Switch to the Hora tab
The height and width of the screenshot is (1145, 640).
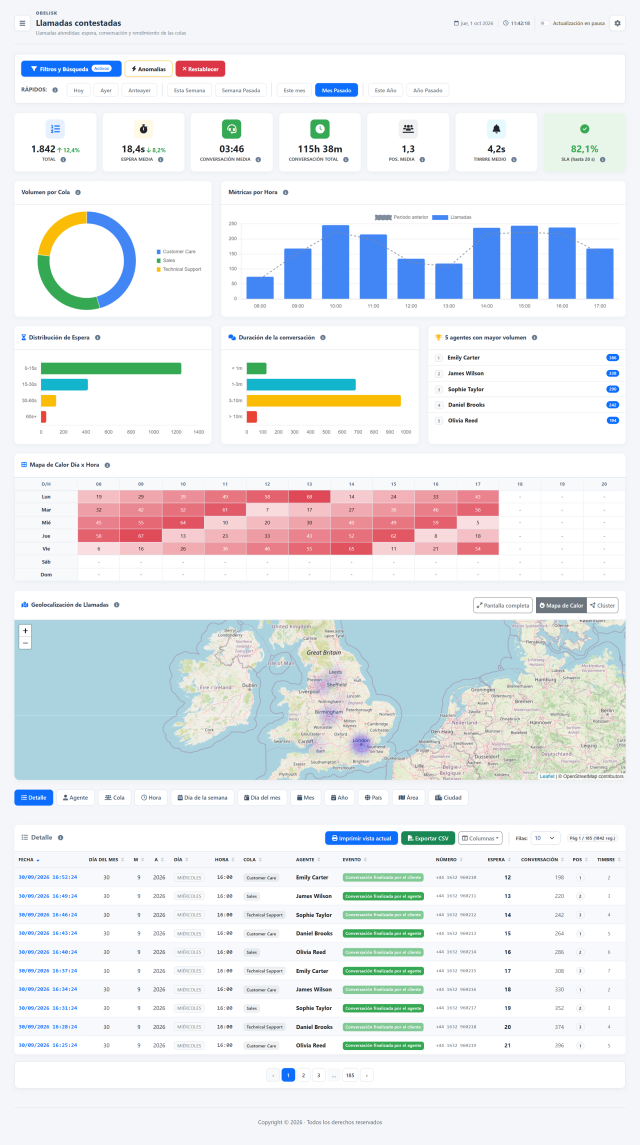(151, 797)
